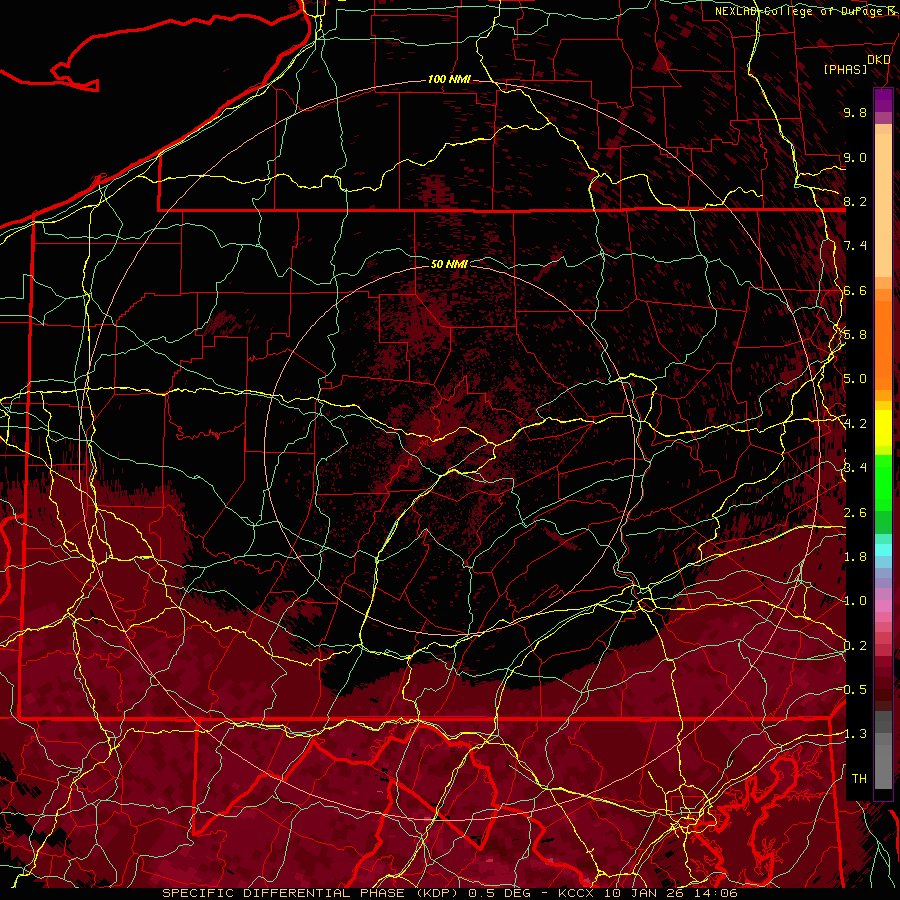Click the 2.6 legend value
Image resolution: width=900 pixels, height=900 pixels.
pos(855,512)
